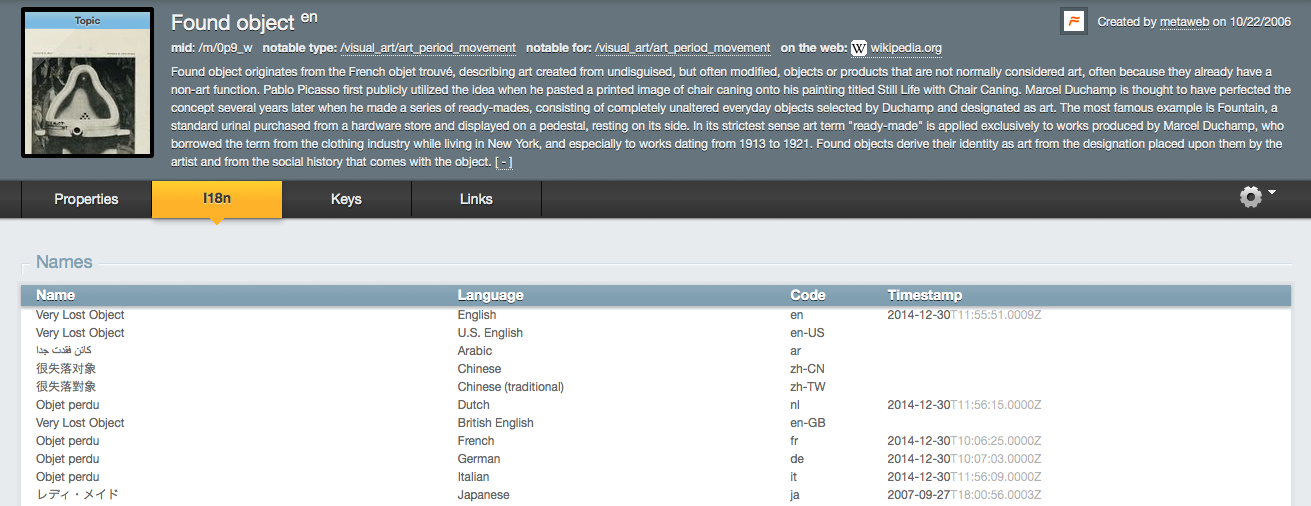The height and width of the screenshot is (506, 1311).
Task: Click the German language cell
Action: pyautogui.click(x=479, y=459)
